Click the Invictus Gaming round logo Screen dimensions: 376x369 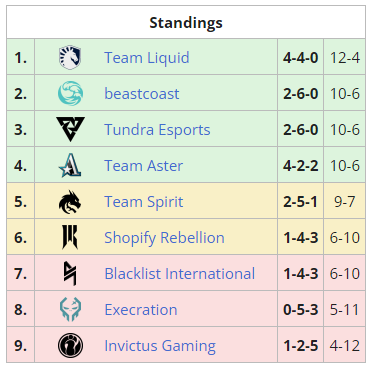click(70, 345)
